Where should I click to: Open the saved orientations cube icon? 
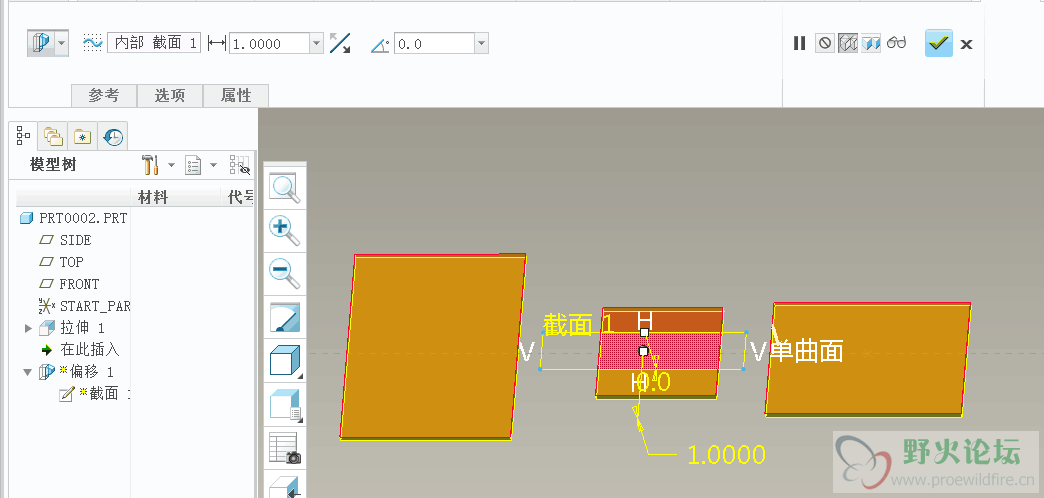284,405
